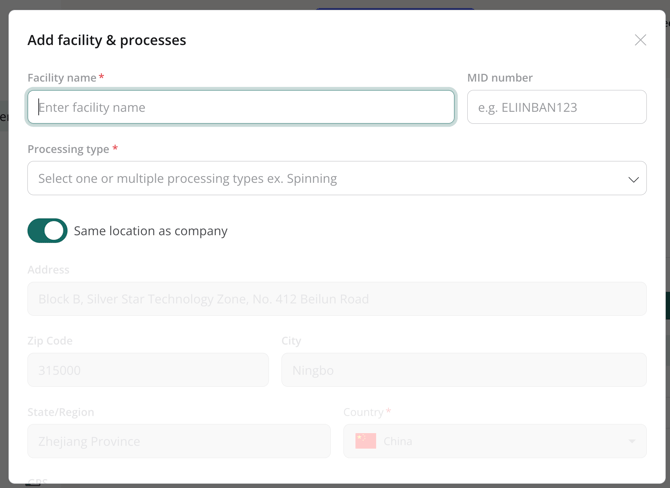Click the Country field's small dropdown arrow
Screen dimensions: 670x488
click(632, 441)
